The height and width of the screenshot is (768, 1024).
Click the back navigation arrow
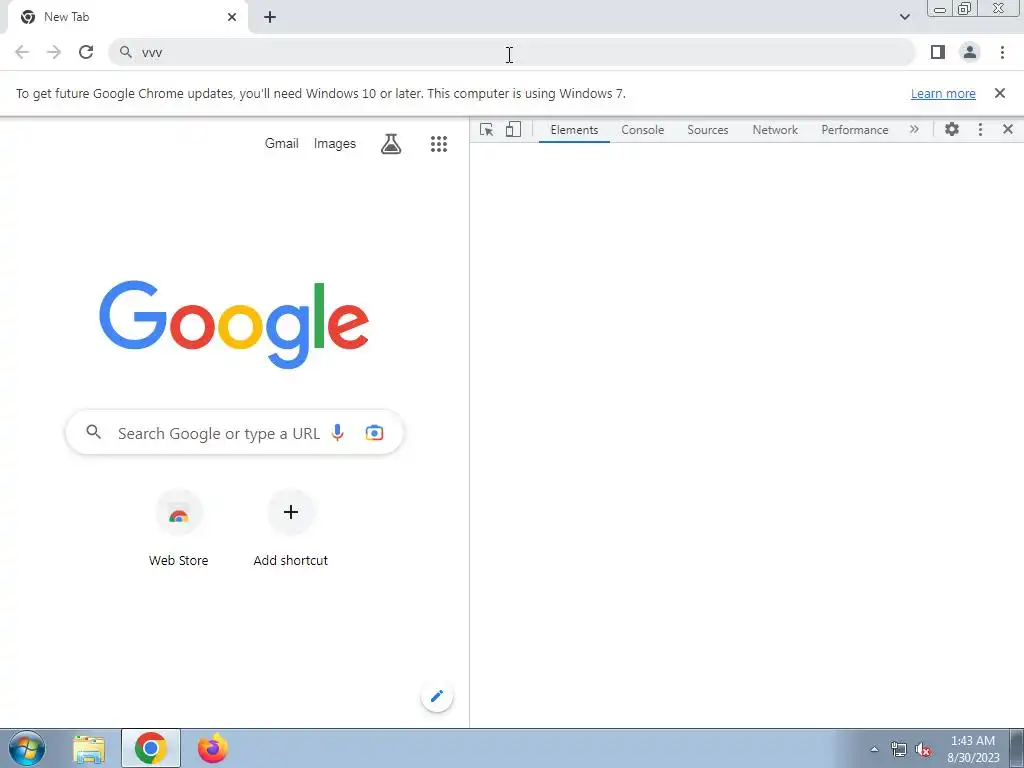22,52
